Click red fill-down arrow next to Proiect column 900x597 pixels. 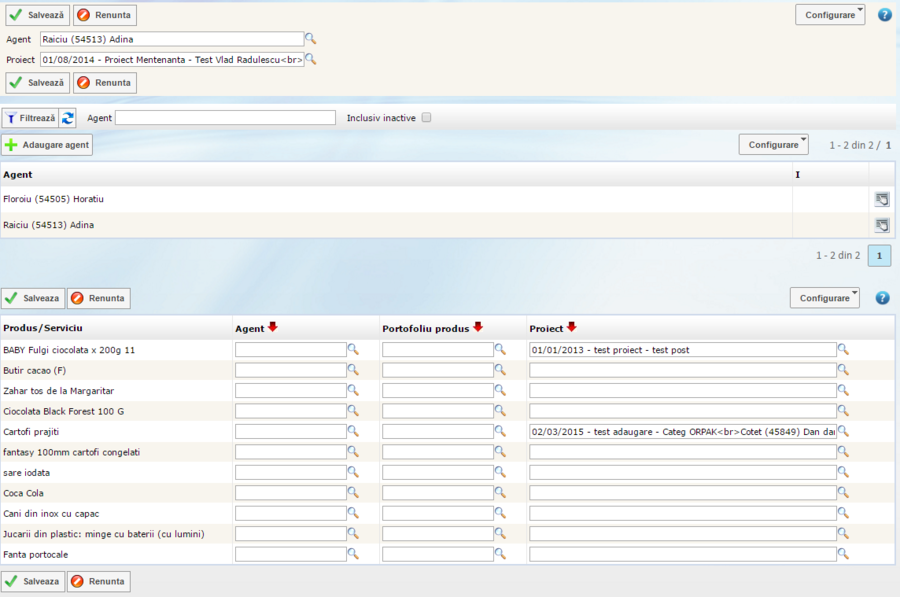tap(571, 327)
